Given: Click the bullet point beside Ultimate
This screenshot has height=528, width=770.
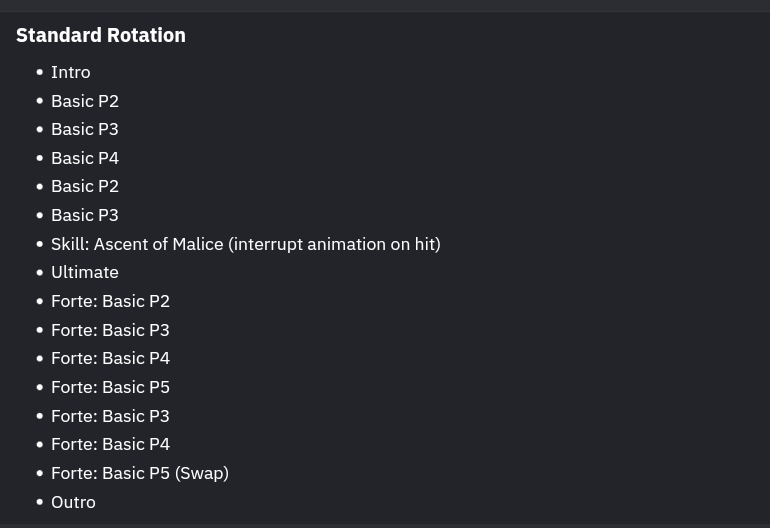Looking at the screenshot, I should [x=40, y=272].
